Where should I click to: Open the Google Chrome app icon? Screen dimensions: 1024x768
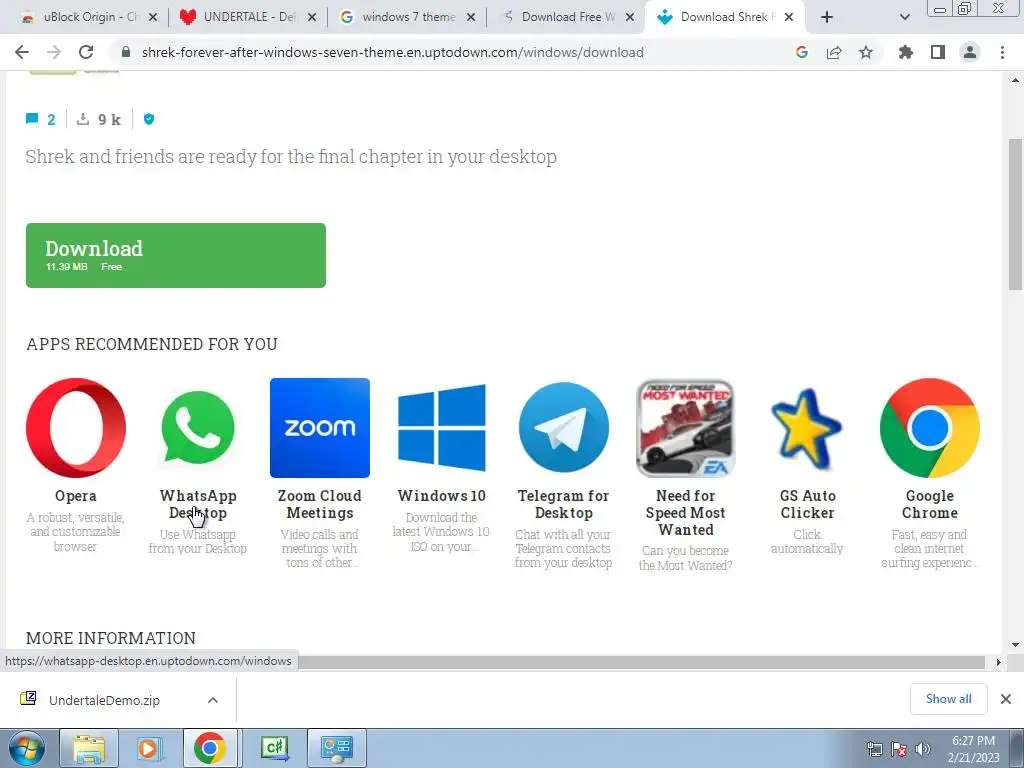(x=929, y=428)
